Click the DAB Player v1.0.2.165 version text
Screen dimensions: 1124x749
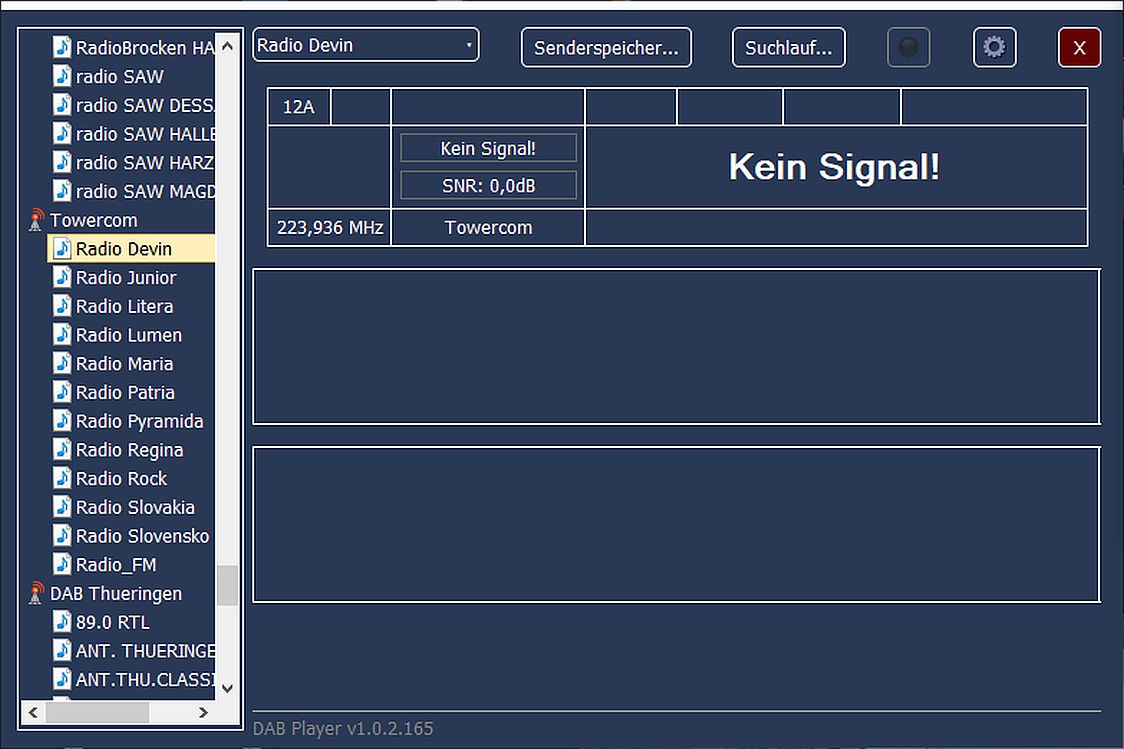pos(343,728)
